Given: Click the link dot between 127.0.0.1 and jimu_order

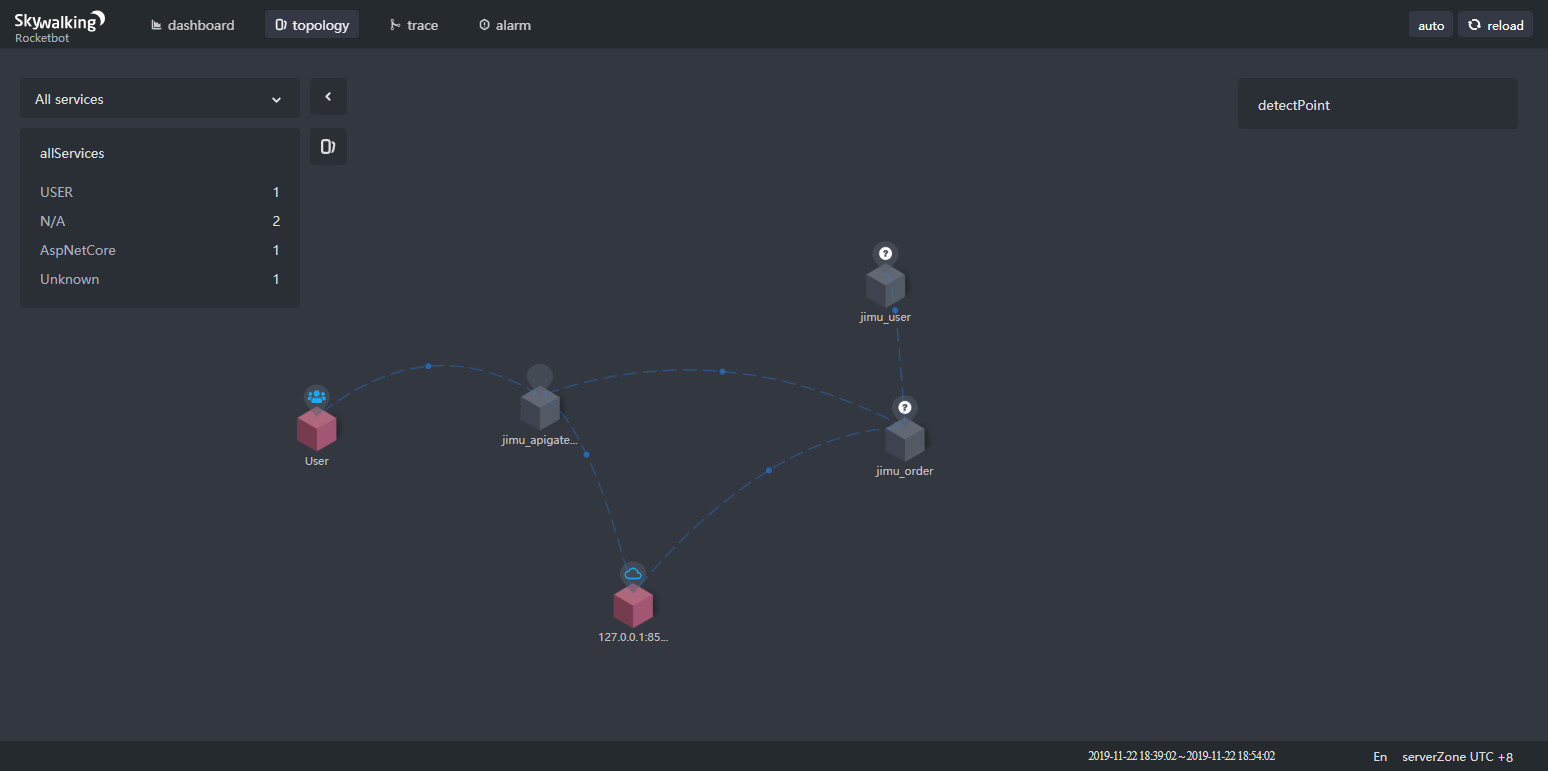Looking at the screenshot, I should pyautogui.click(x=769, y=470).
